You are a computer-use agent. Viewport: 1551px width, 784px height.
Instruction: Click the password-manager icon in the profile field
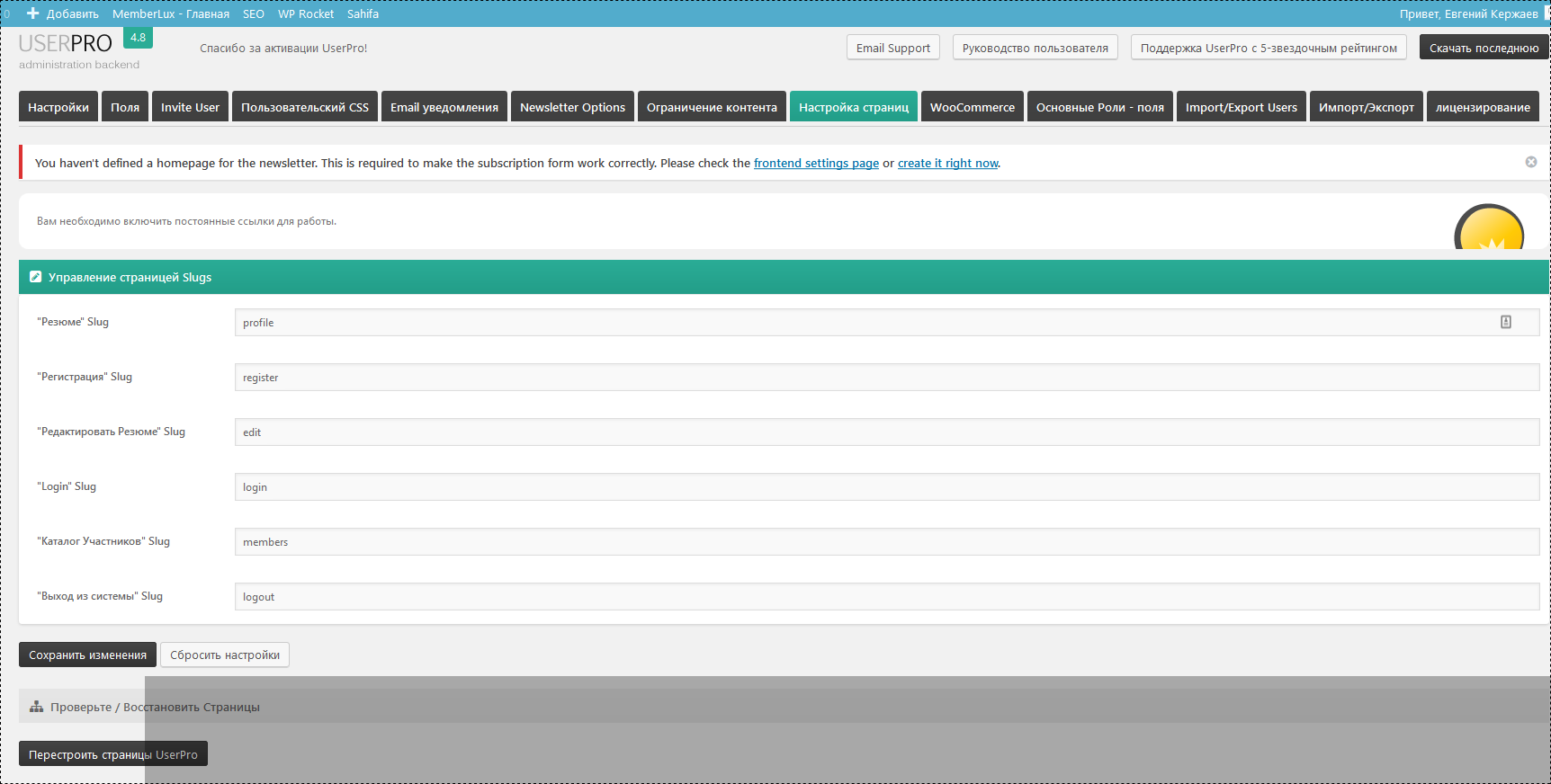pyautogui.click(x=1506, y=322)
